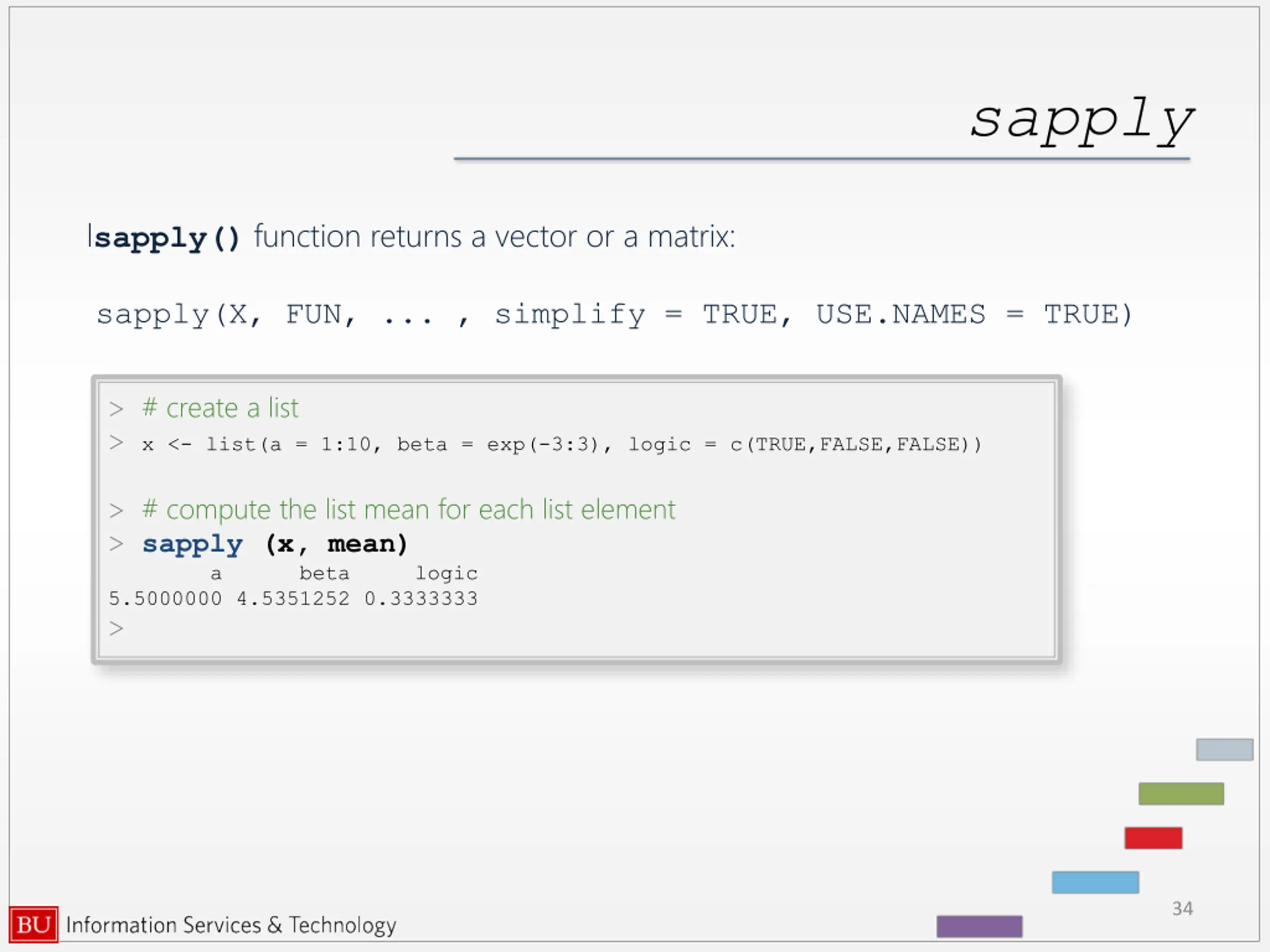Click the 'logic' output column header
1270x952 pixels.
click(446, 573)
